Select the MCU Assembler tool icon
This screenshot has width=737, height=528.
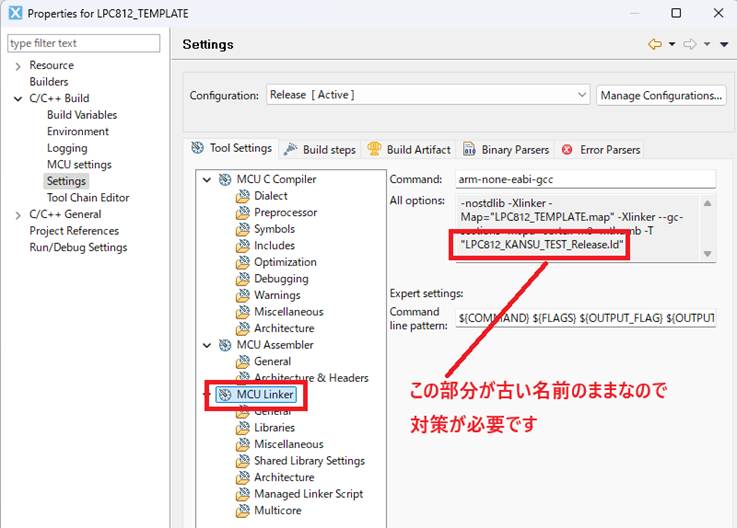click(x=224, y=345)
